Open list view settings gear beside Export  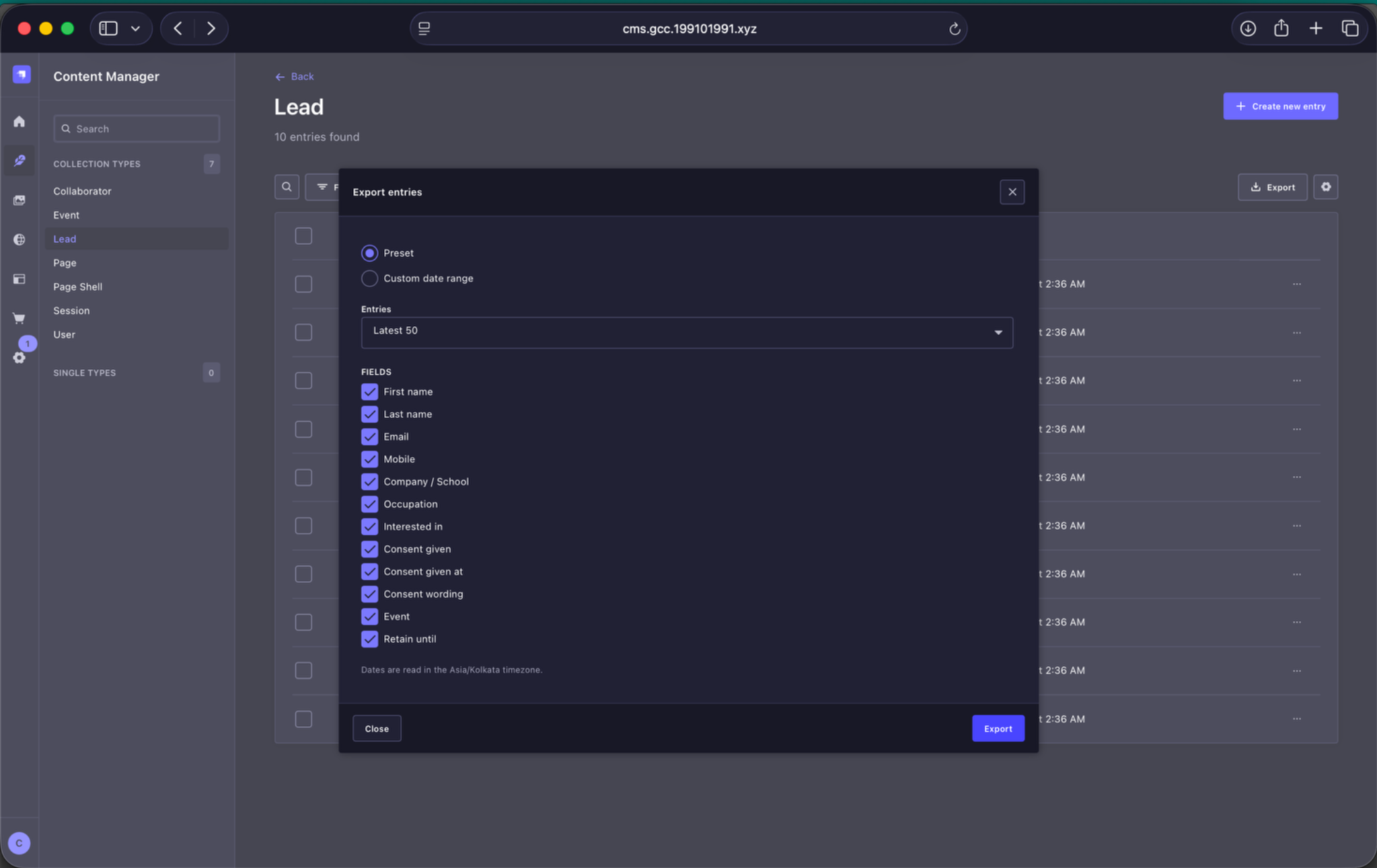1326,187
